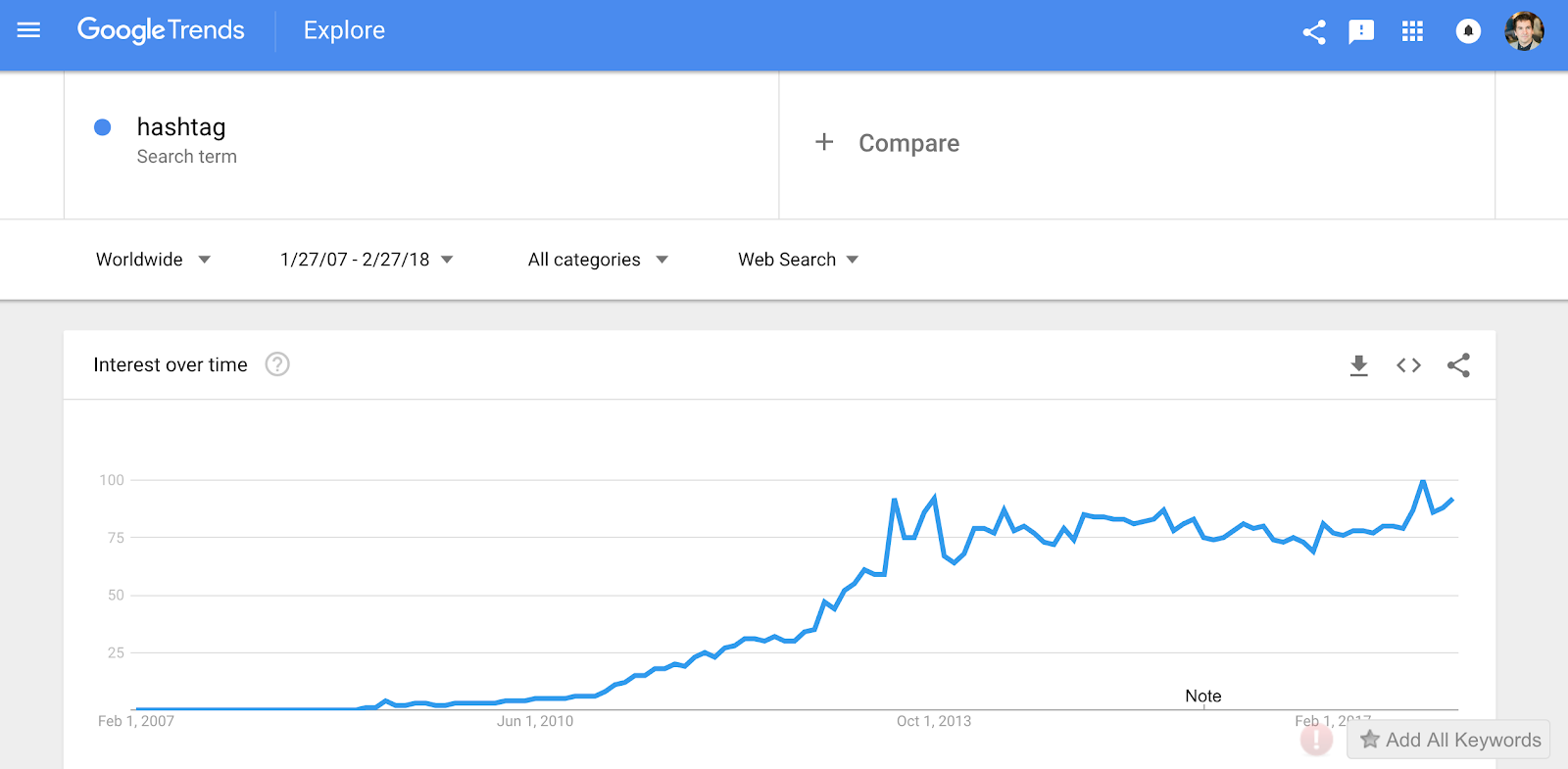Viewport: 1568px width, 769px height.
Task: Click the share icon in the header
Action: coord(1314,32)
